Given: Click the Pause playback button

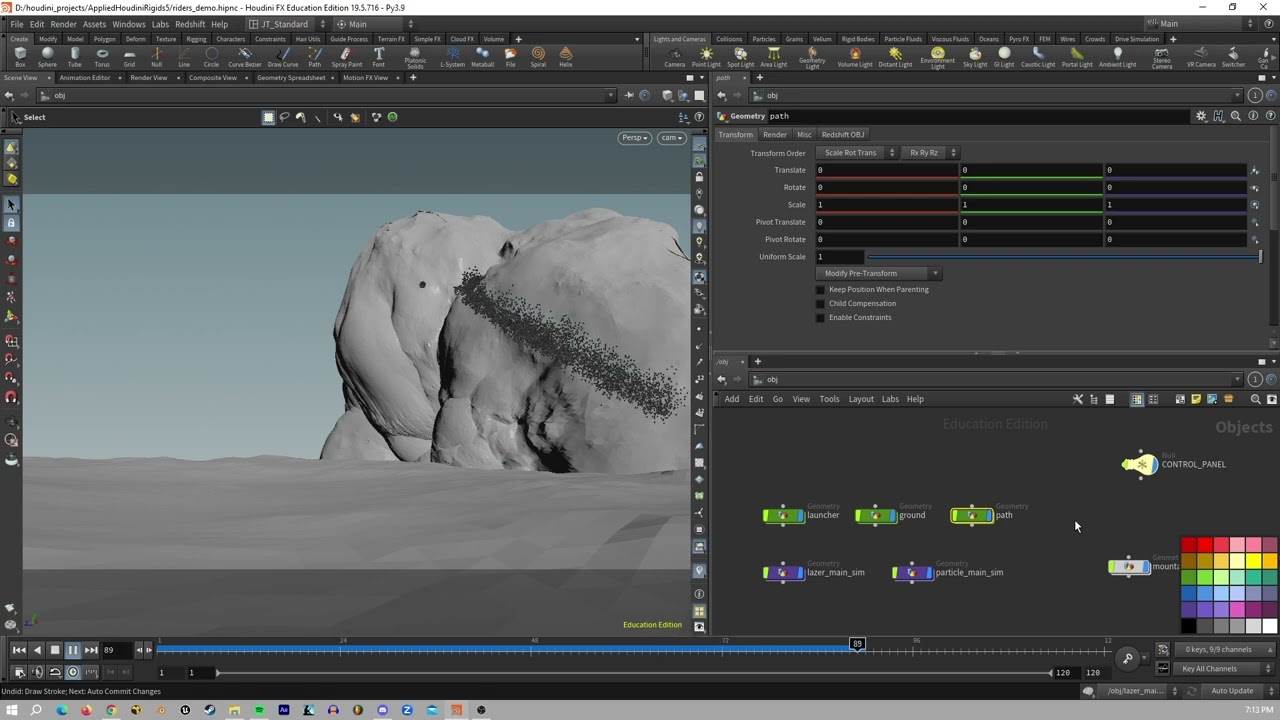Looking at the screenshot, I should click(x=73, y=650).
